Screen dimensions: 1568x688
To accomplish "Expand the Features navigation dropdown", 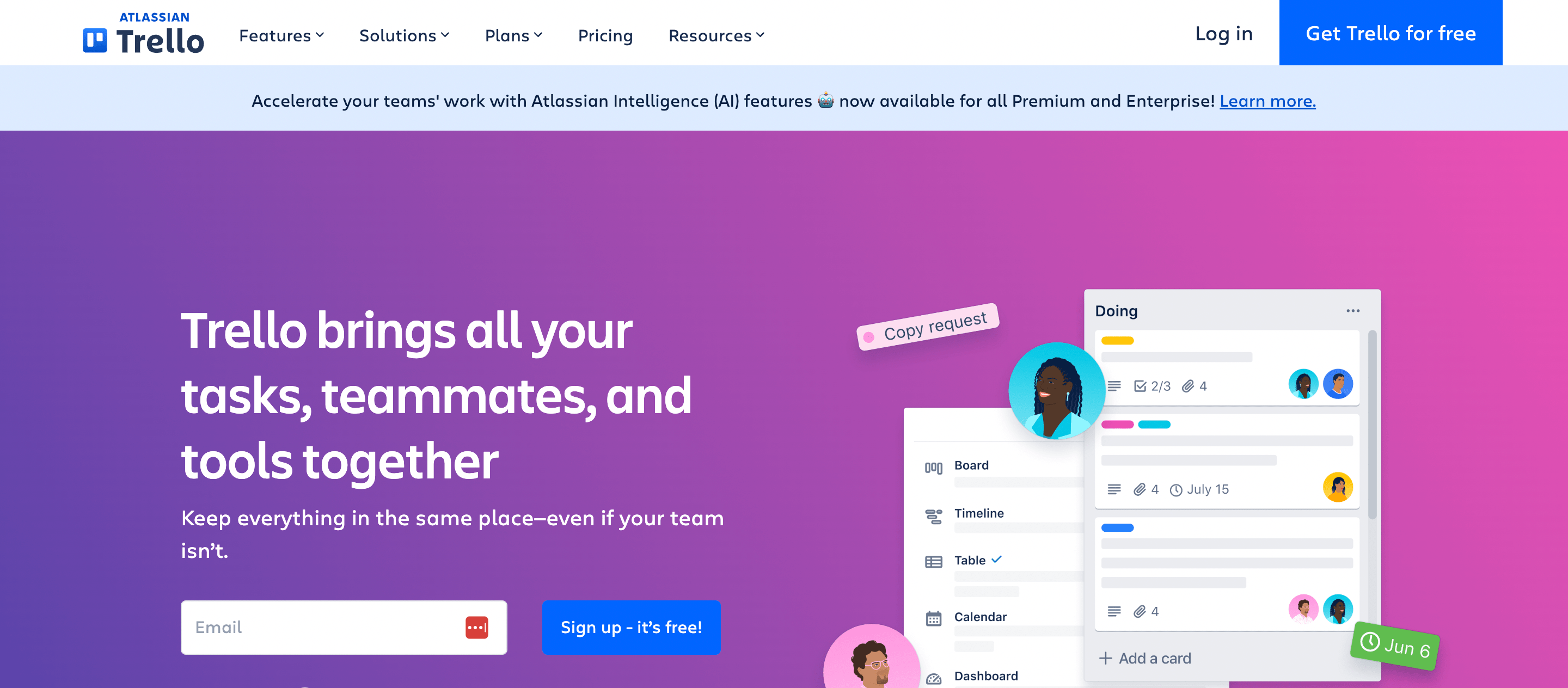I will coord(281,34).
